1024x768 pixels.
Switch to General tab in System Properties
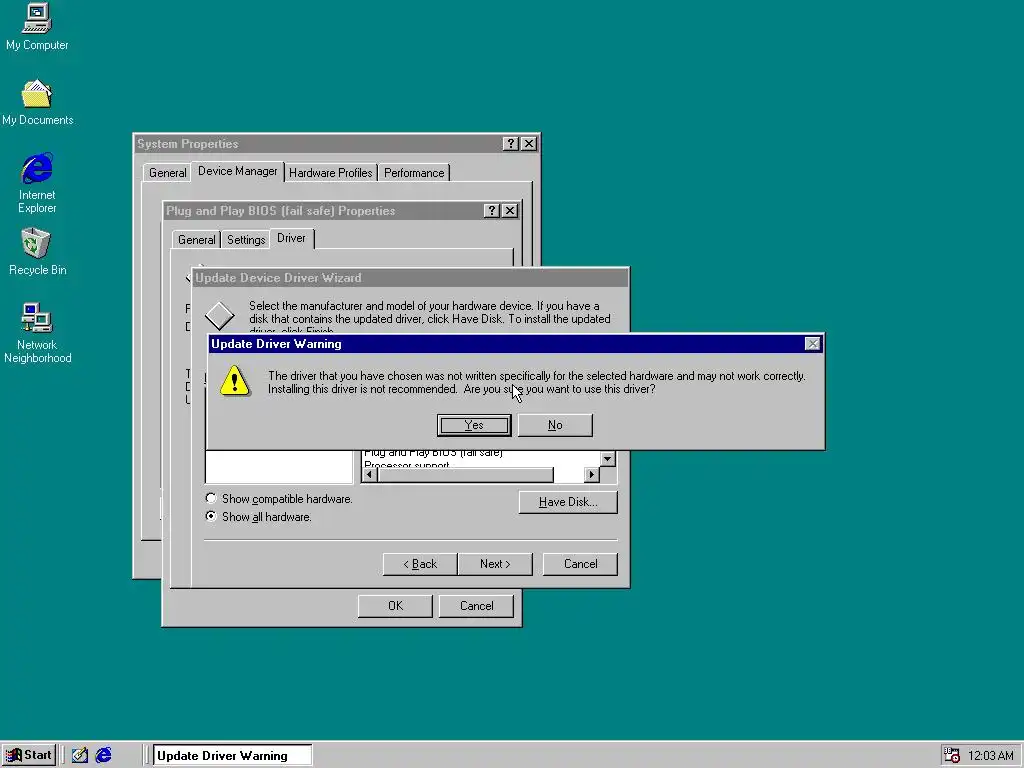167,173
